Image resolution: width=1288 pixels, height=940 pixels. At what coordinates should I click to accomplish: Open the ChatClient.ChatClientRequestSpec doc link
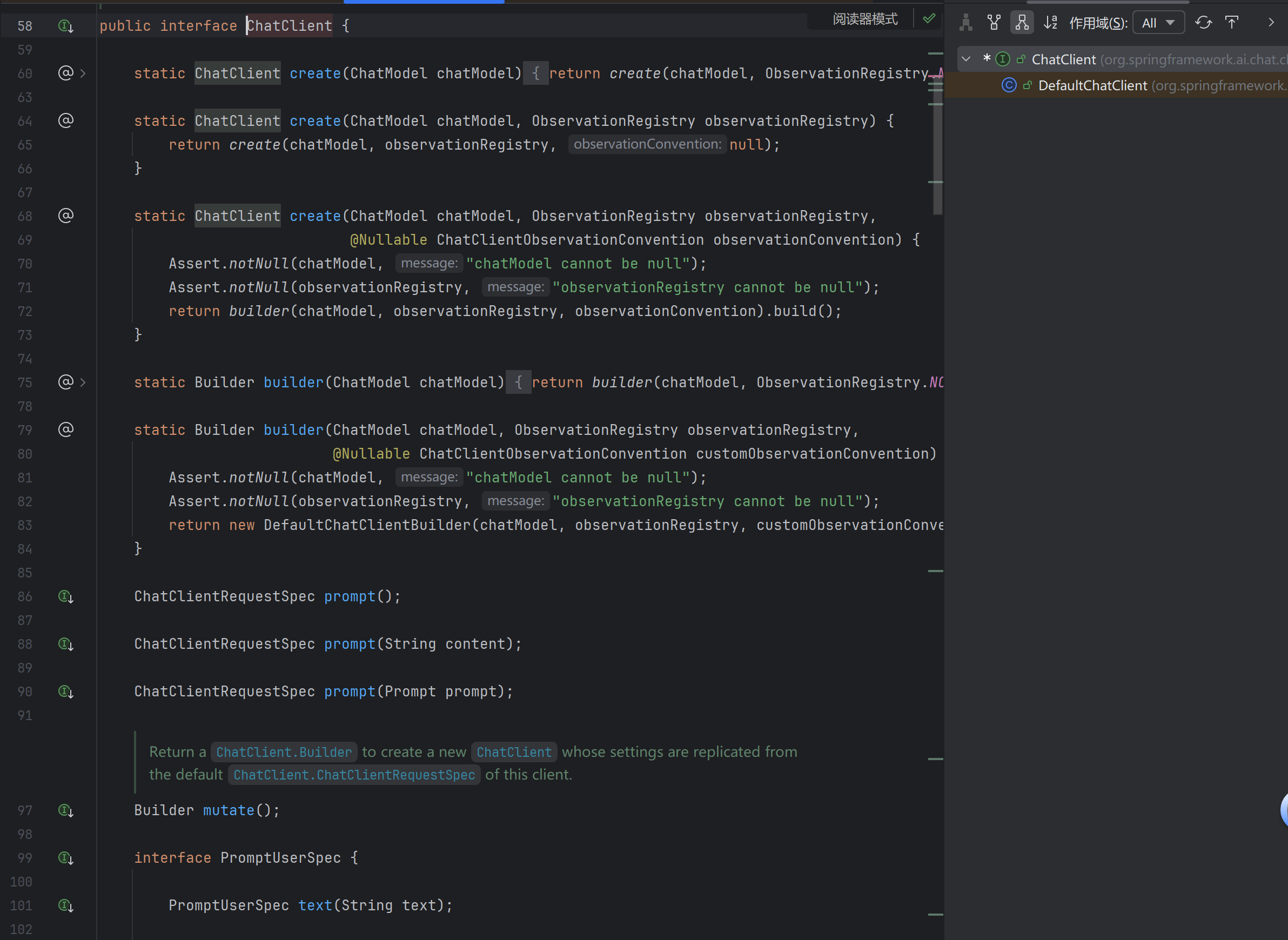(354, 775)
